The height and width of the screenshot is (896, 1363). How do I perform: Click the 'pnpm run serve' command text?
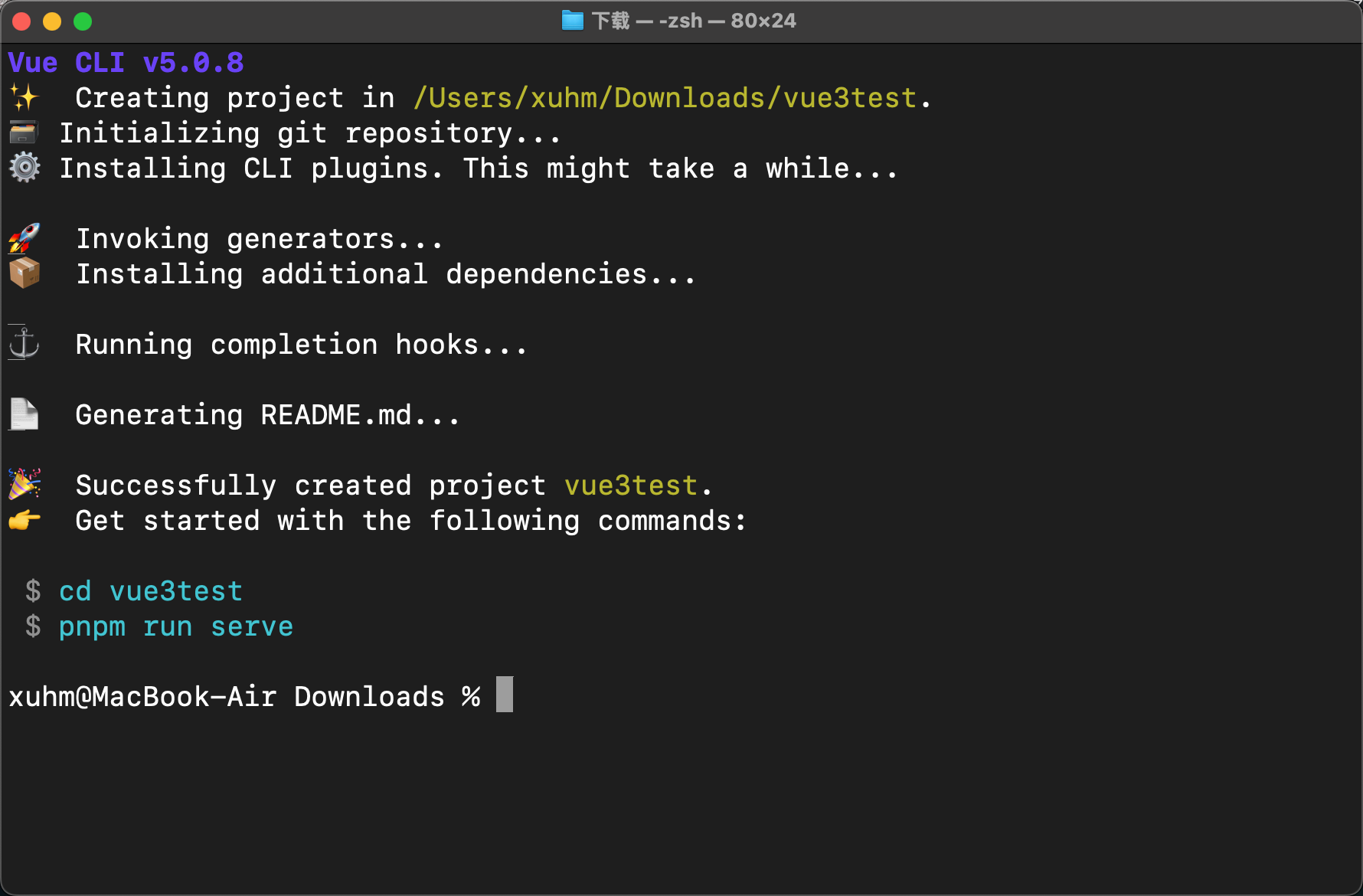tap(176, 626)
